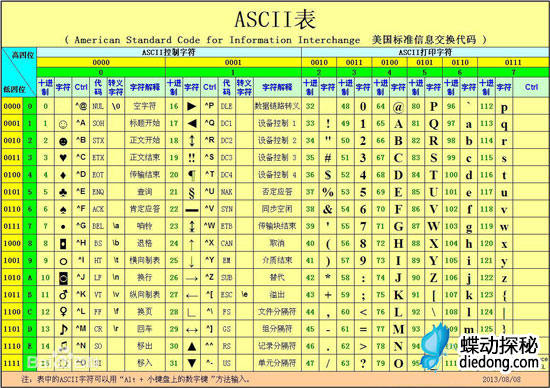The height and width of the screenshot is (388, 550).
Task: Select the "ESC" code cell
Action: tap(227, 295)
